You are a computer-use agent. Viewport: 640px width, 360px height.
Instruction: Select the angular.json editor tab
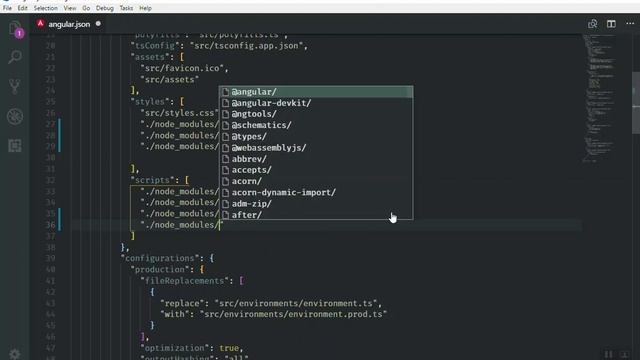69,24
